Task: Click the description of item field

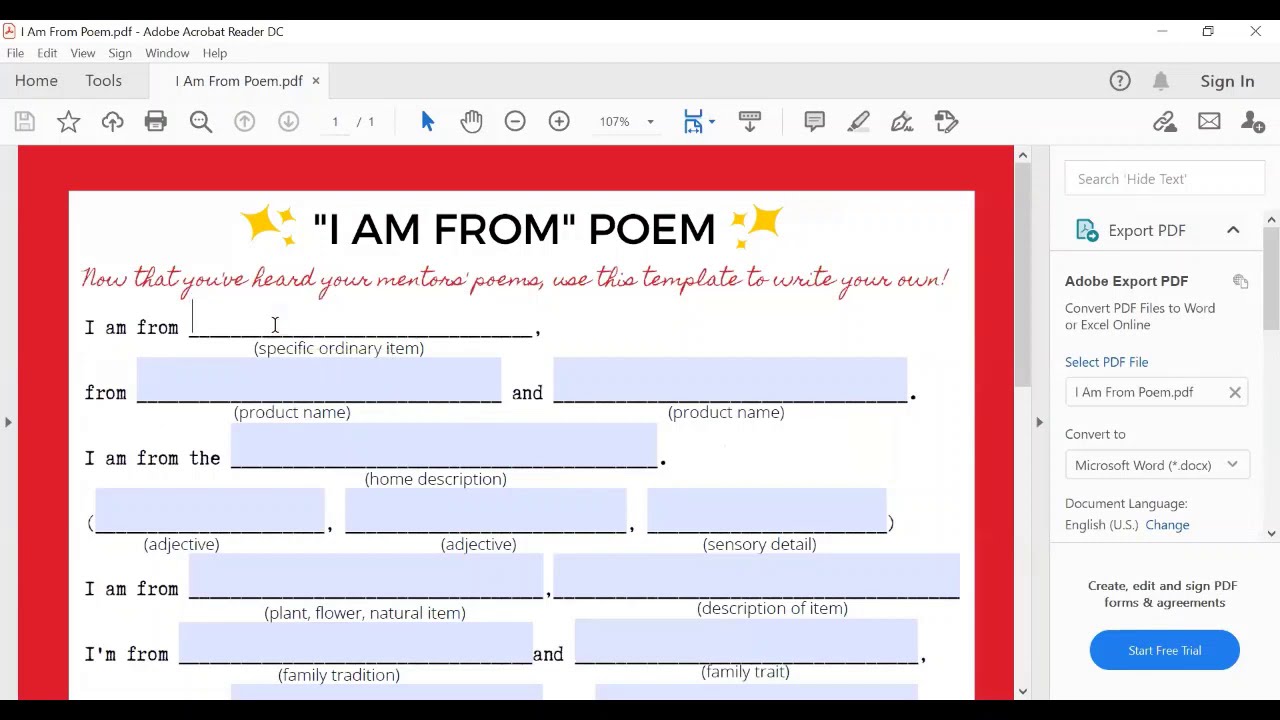Action: click(x=756, y=578)
